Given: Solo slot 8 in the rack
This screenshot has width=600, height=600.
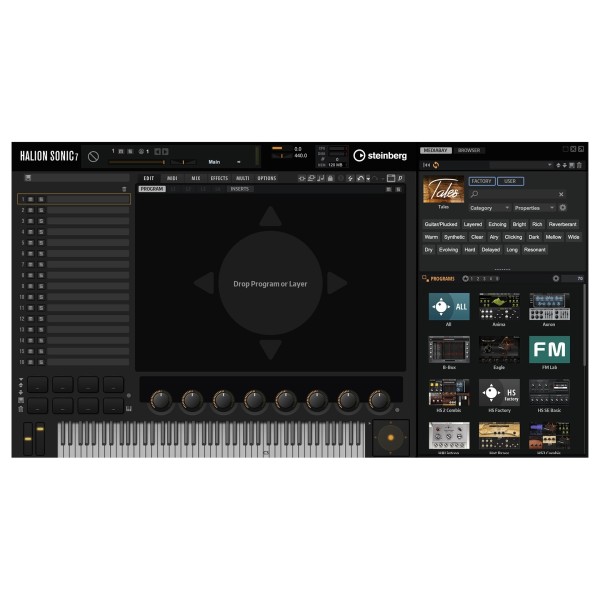Looking at the screenshot, I should (x=41, y=276).
